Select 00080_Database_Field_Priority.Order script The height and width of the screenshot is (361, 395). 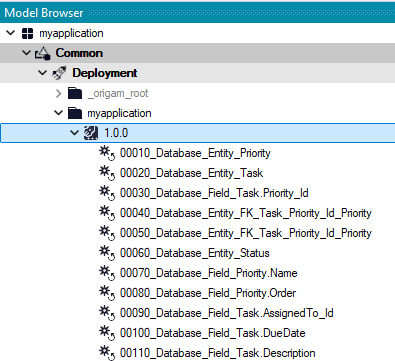coord(208,293)
